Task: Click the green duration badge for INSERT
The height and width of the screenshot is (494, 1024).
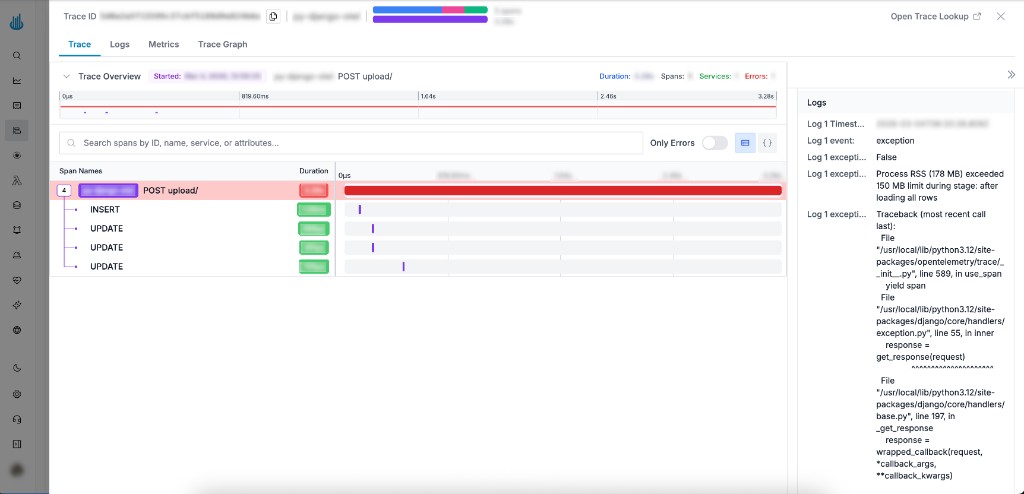Action: pos(314,209)
